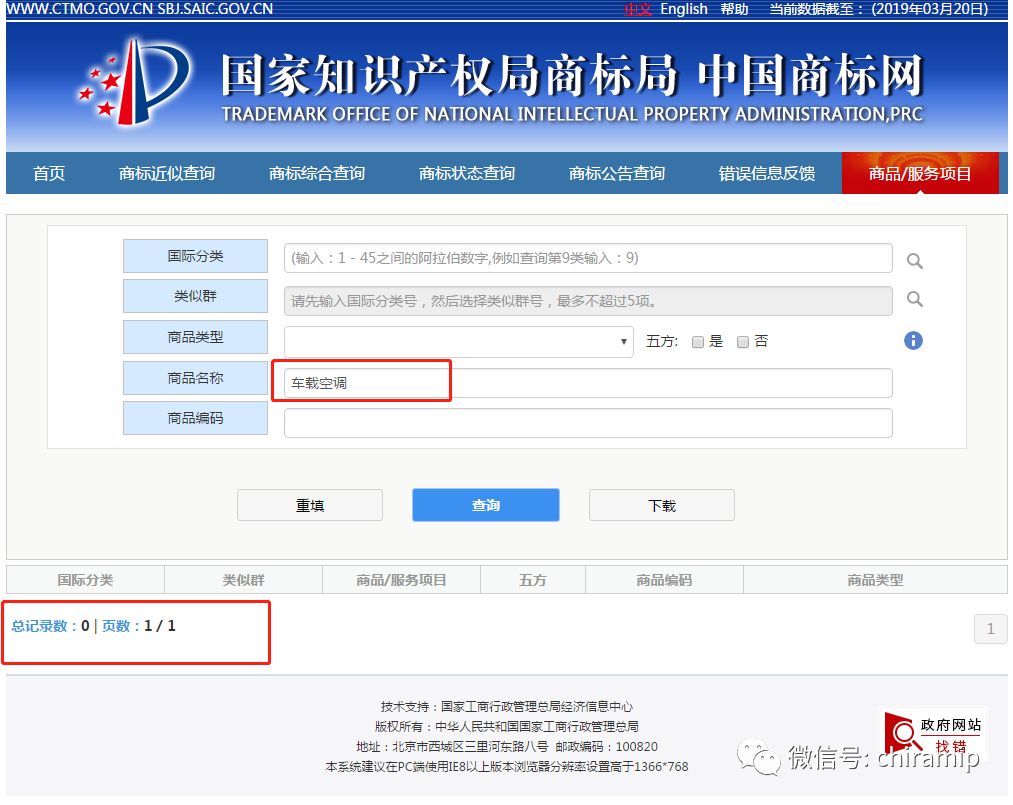Click the 商品名称 field label
Screen dimensions: 1013x805
[x=195, y=378]
